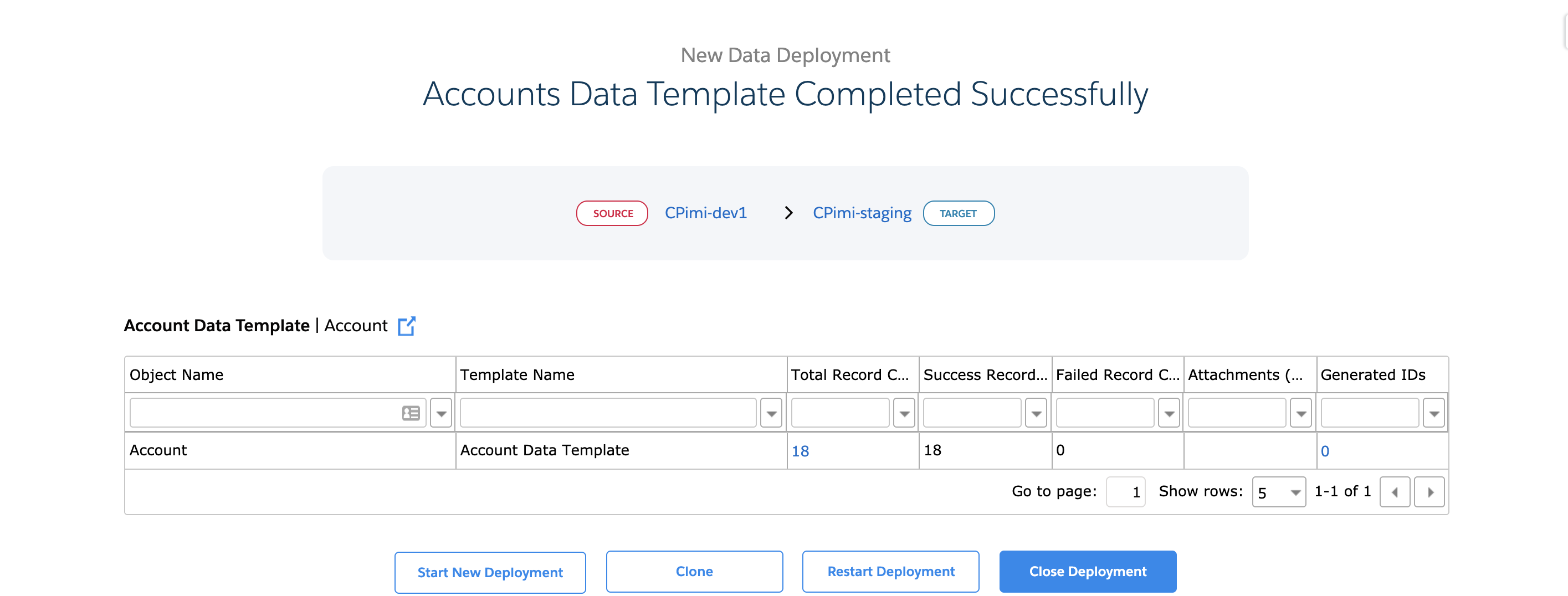Sort by Failed Record C... column header
1568x596 pixels.
pyautogui.click(x=1118, y=375)
